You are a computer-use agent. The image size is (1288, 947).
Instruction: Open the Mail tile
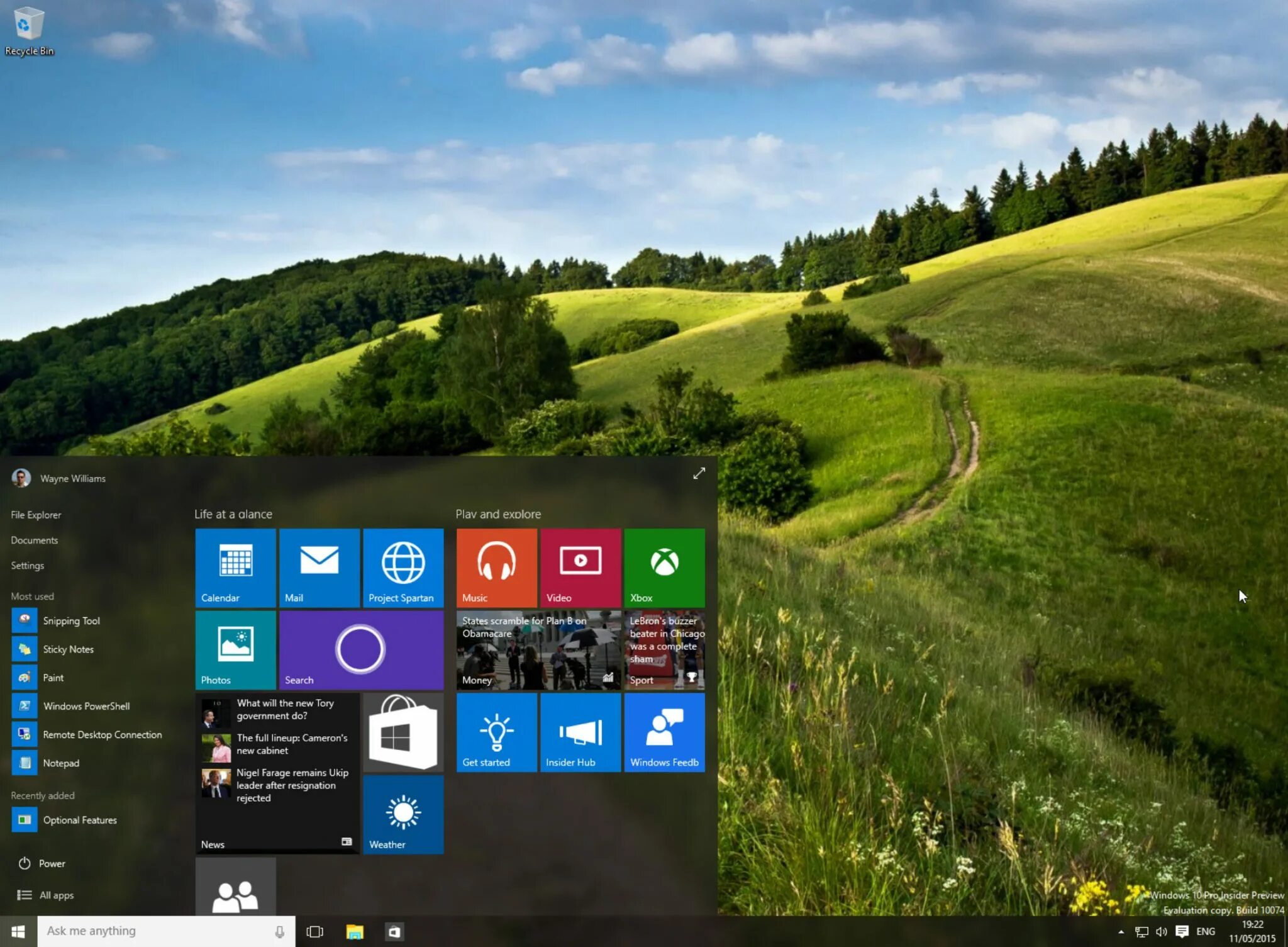coord(319,567)
